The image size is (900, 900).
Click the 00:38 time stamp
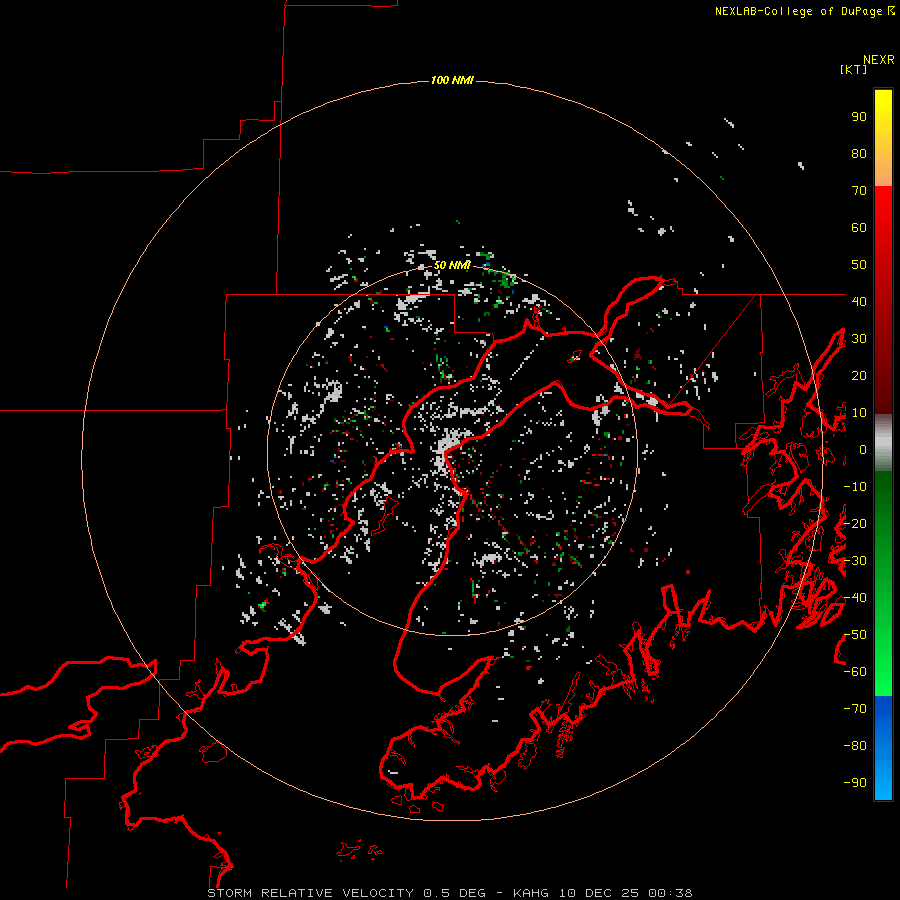(670, 893)
